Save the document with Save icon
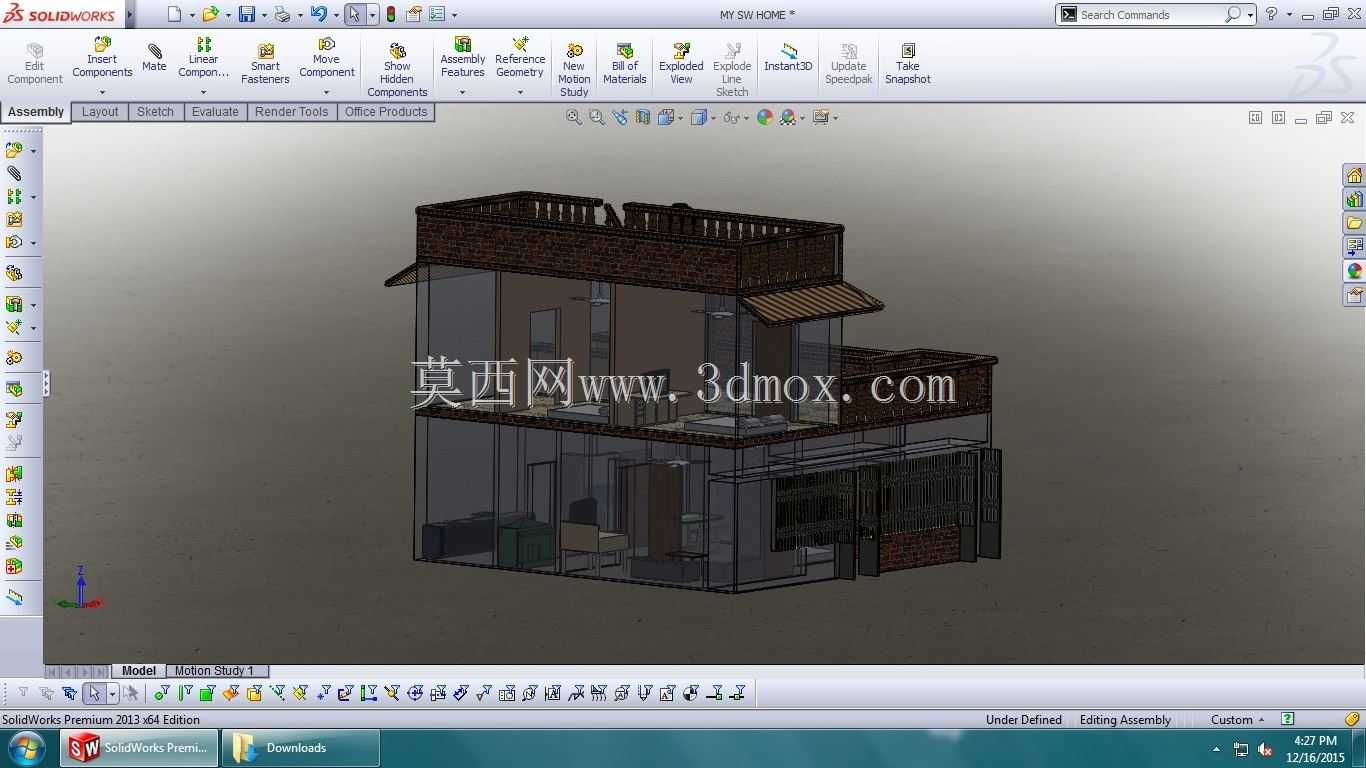 (x=247, y=14)
